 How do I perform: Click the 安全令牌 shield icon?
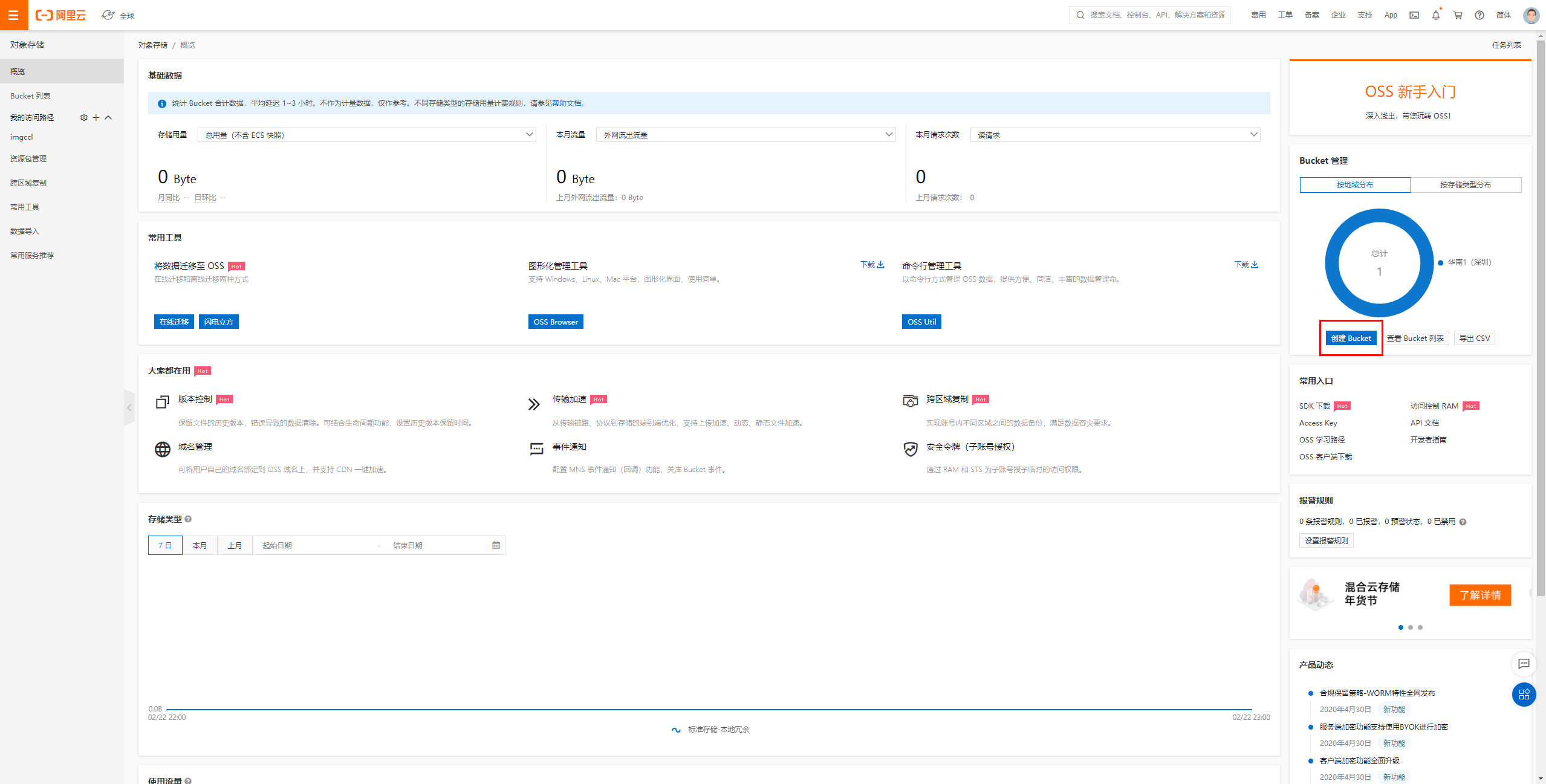pos(911,449)
